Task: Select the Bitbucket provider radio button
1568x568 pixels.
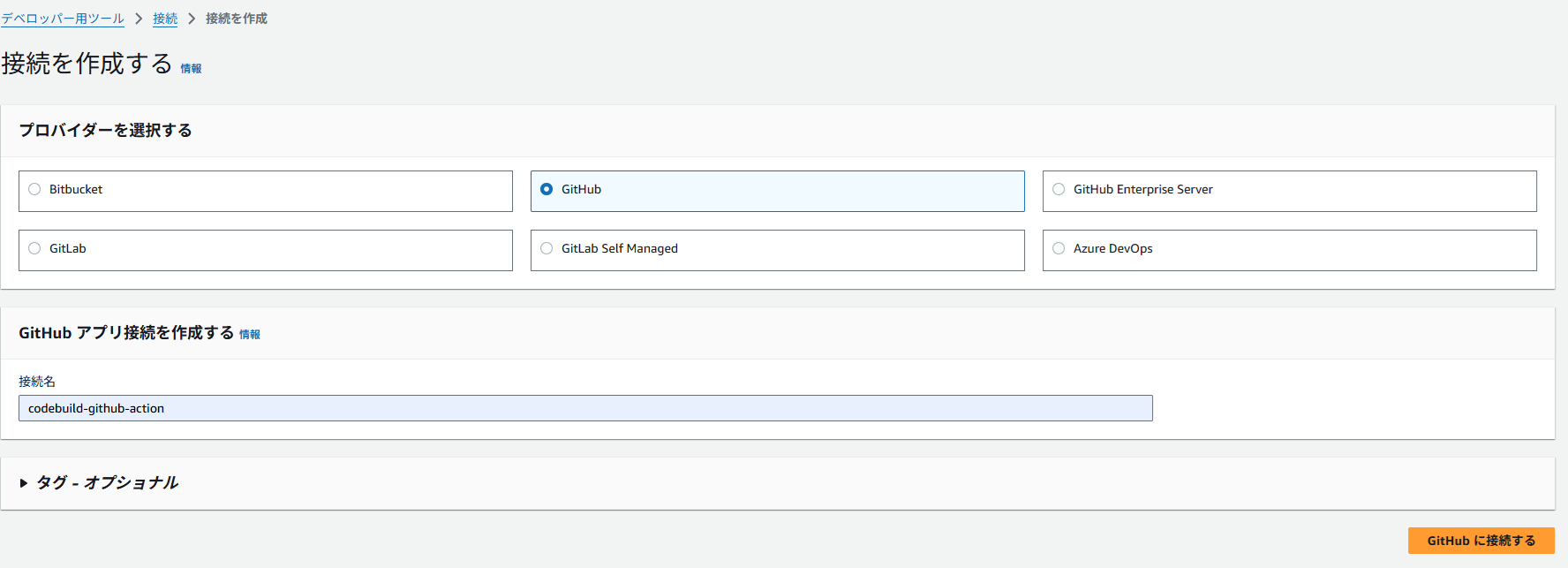Action: (34, 189)
